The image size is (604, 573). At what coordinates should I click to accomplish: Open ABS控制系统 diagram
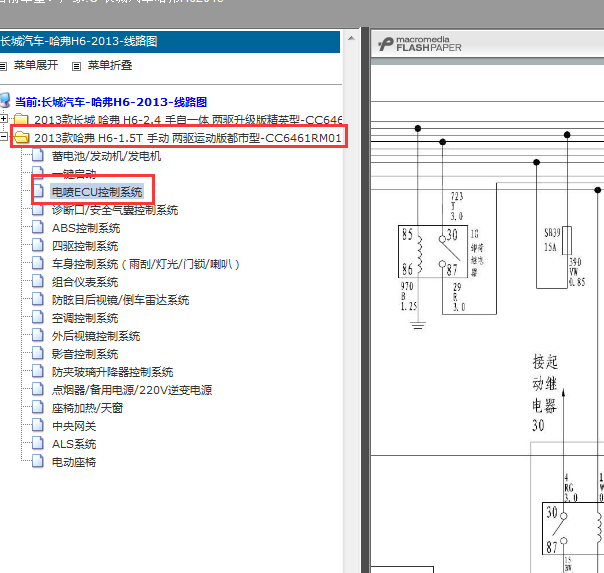pyautogui.click(x=86, y=228)
